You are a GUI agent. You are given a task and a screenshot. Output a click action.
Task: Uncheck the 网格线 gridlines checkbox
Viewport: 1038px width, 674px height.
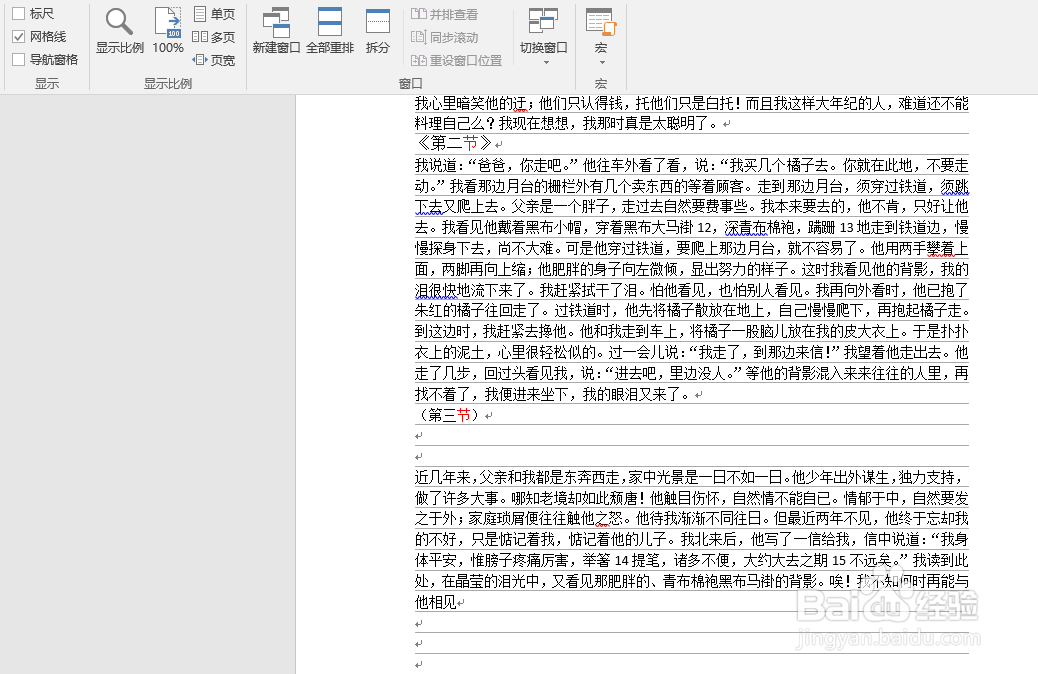click(19, 36)
